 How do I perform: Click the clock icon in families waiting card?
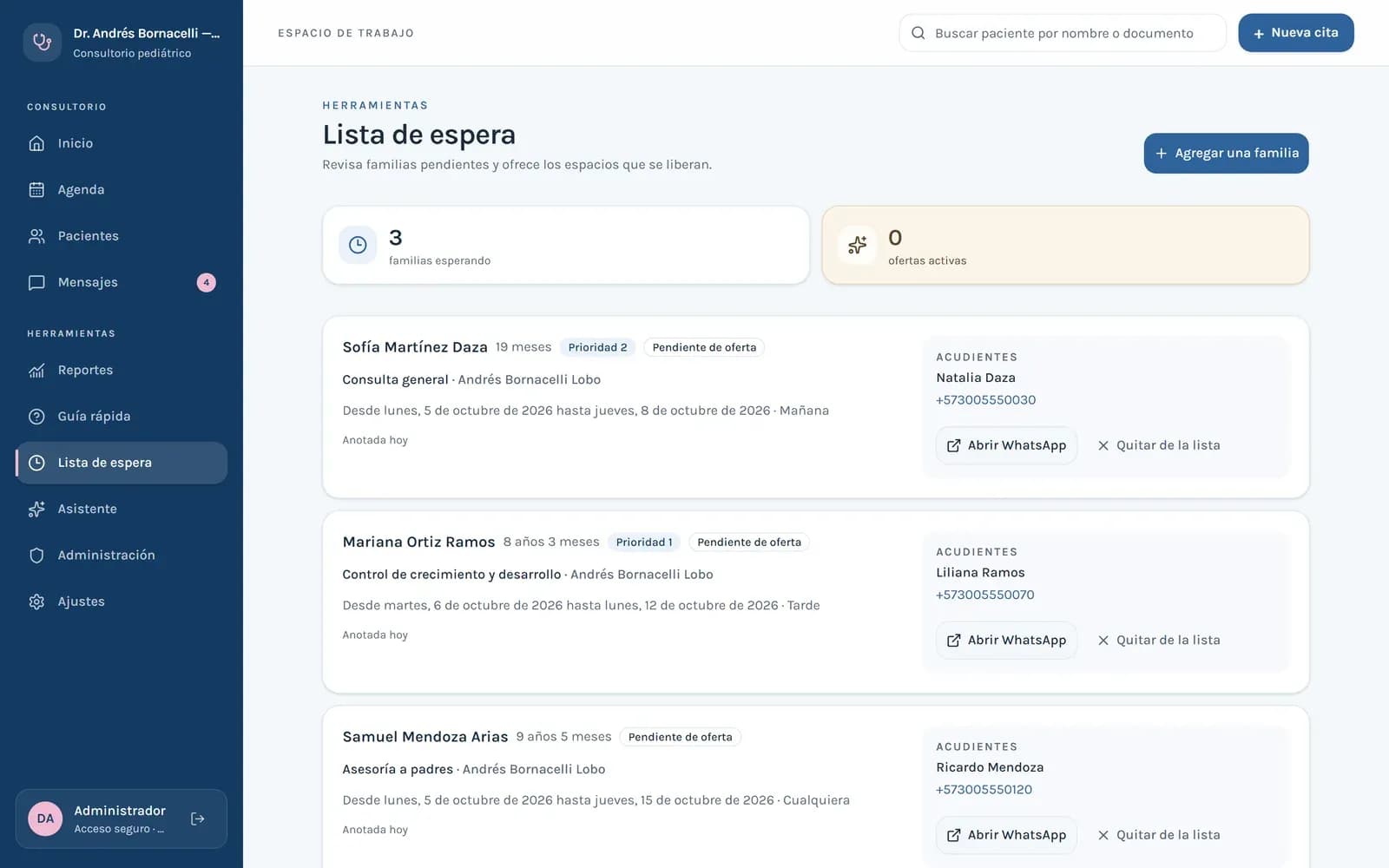tap(358, 245)
